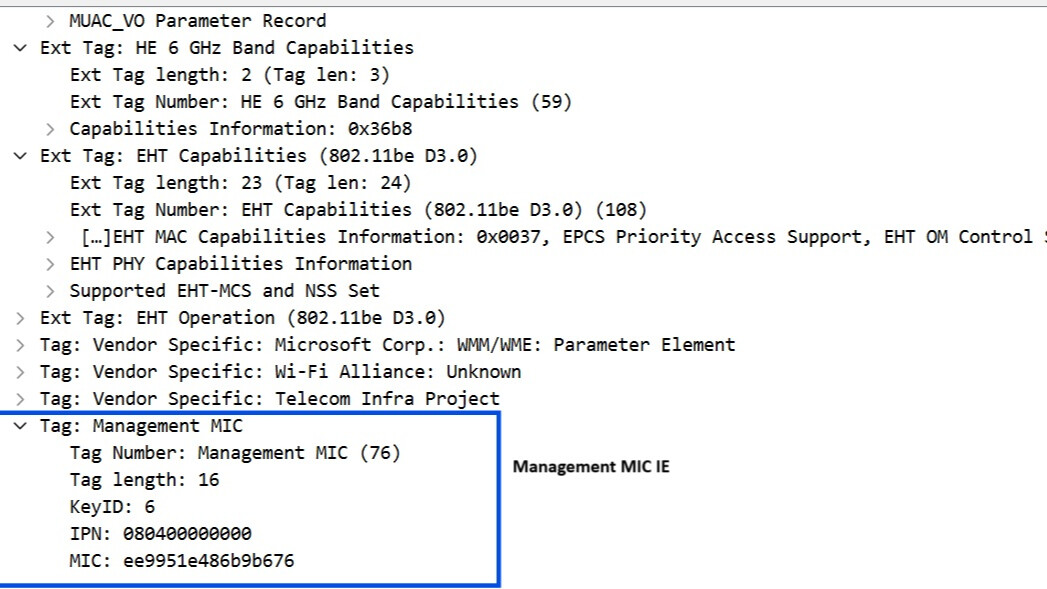Expand the Microsoft Corp. WMM/WME vendor tag
Screen dimensions: 1047x589
[x=20, y=345]
